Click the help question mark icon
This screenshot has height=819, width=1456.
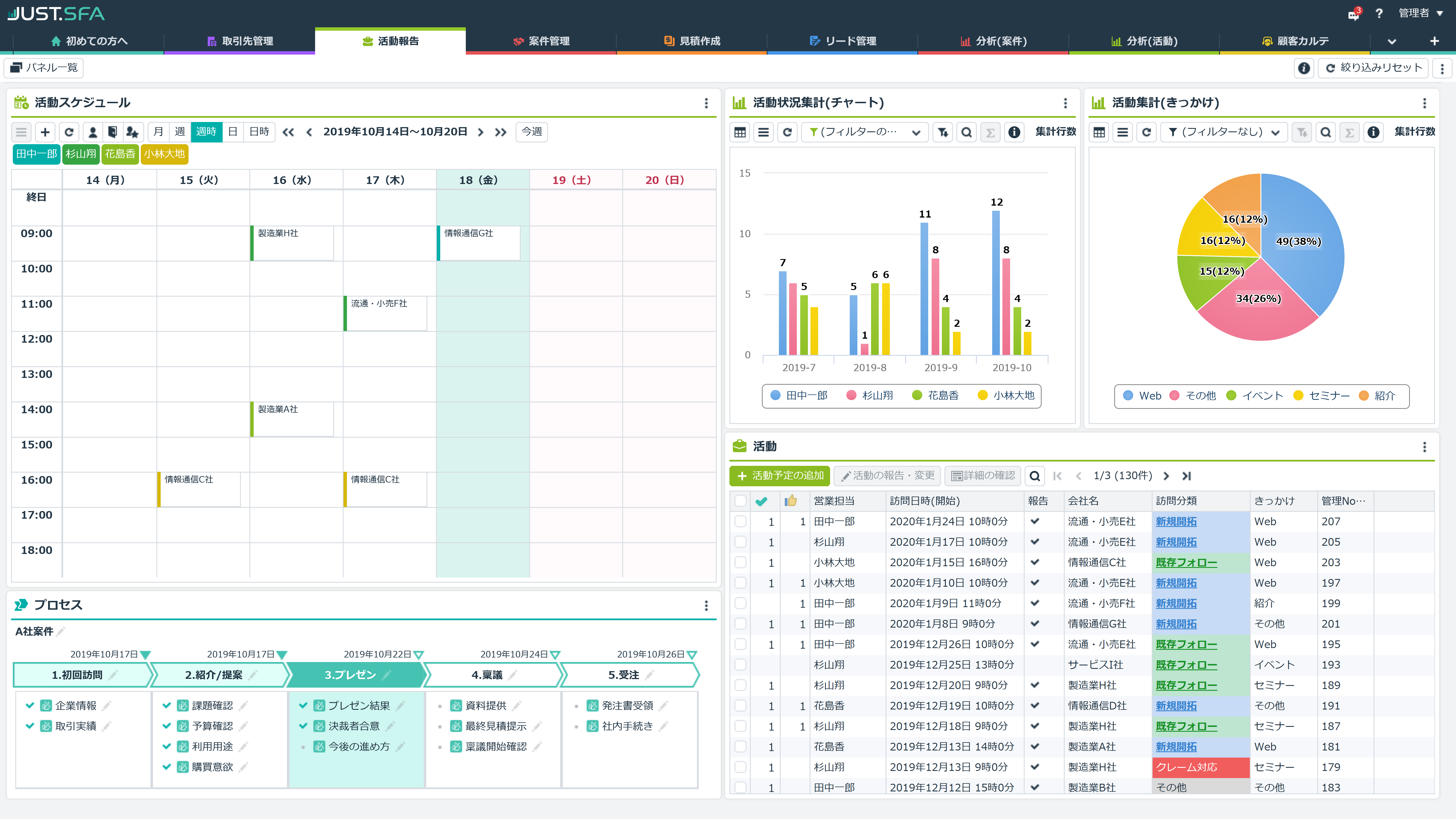1379,14
